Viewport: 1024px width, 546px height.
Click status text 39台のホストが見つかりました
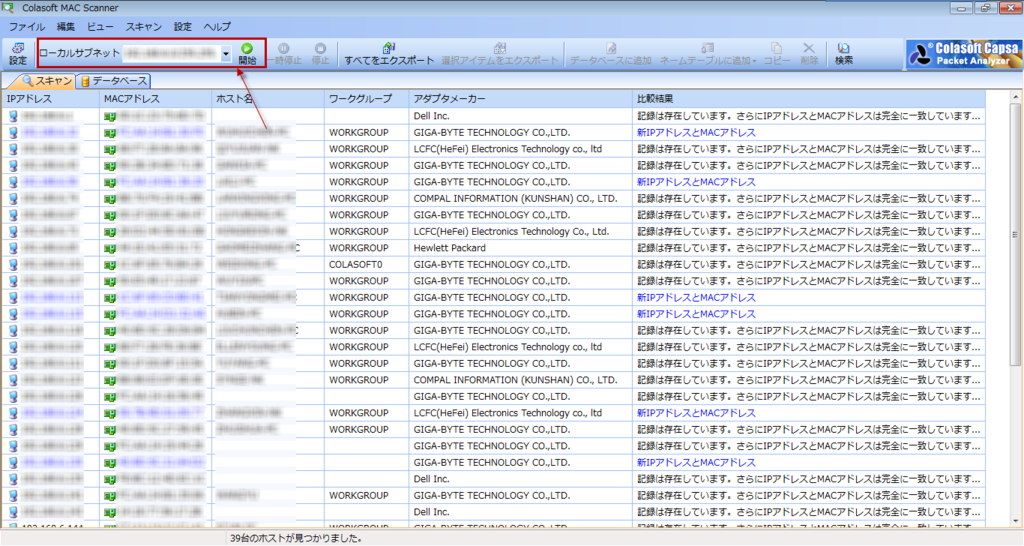[296, 539]
